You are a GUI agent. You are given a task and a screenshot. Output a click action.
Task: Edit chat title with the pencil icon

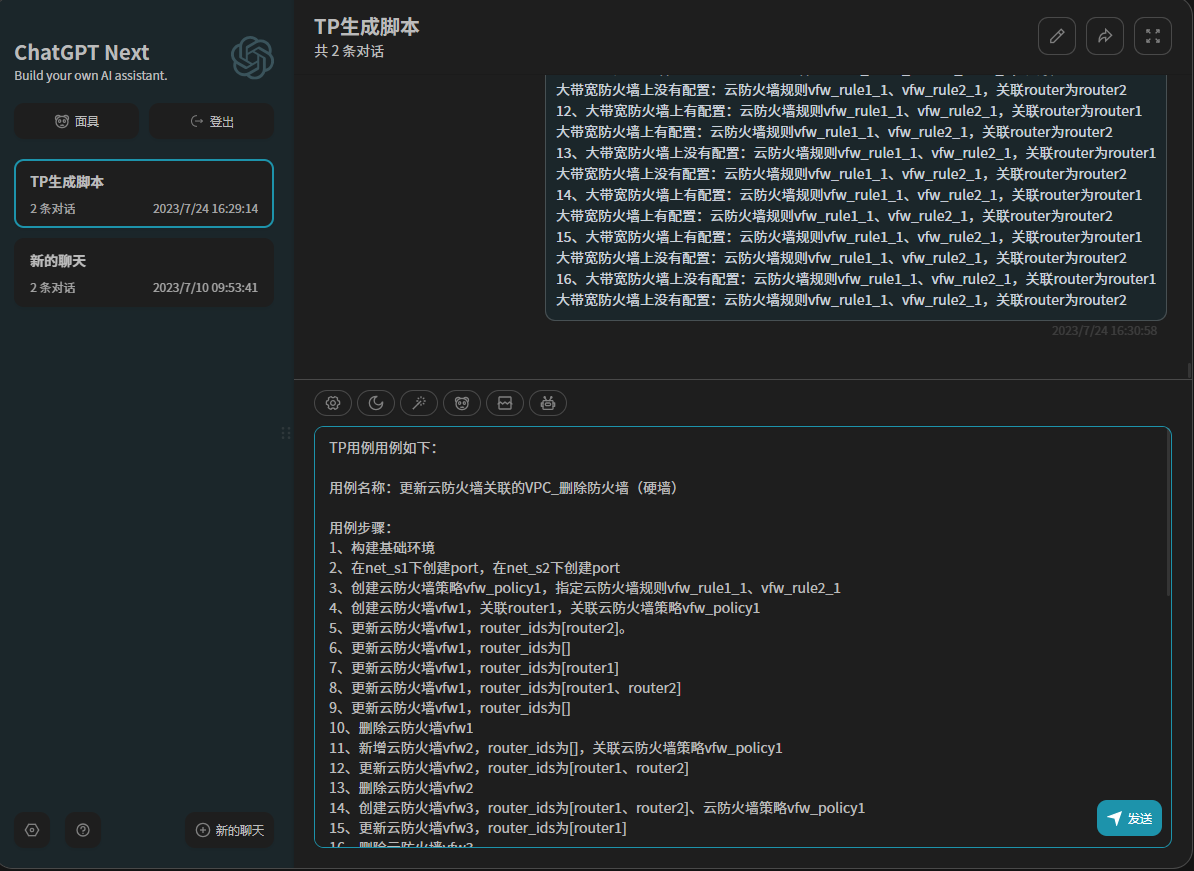(1057, 36)
